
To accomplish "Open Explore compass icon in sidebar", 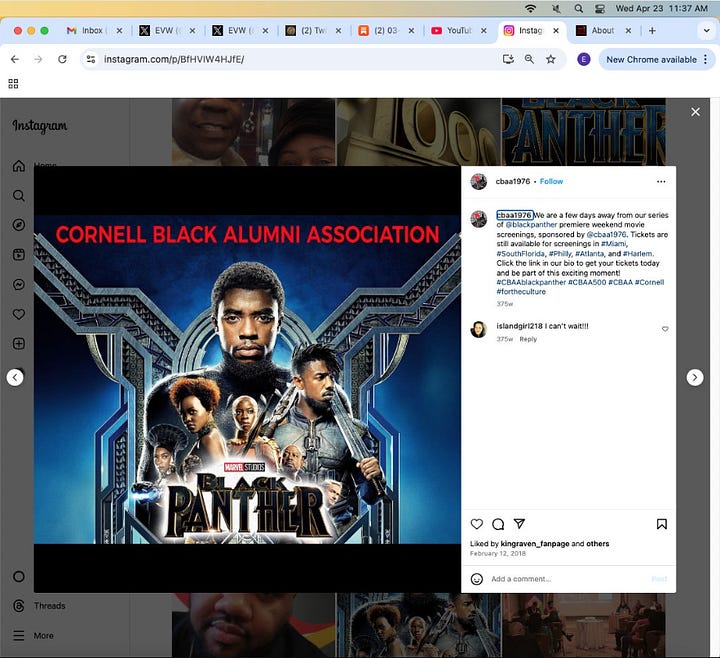I will (19, 225).
